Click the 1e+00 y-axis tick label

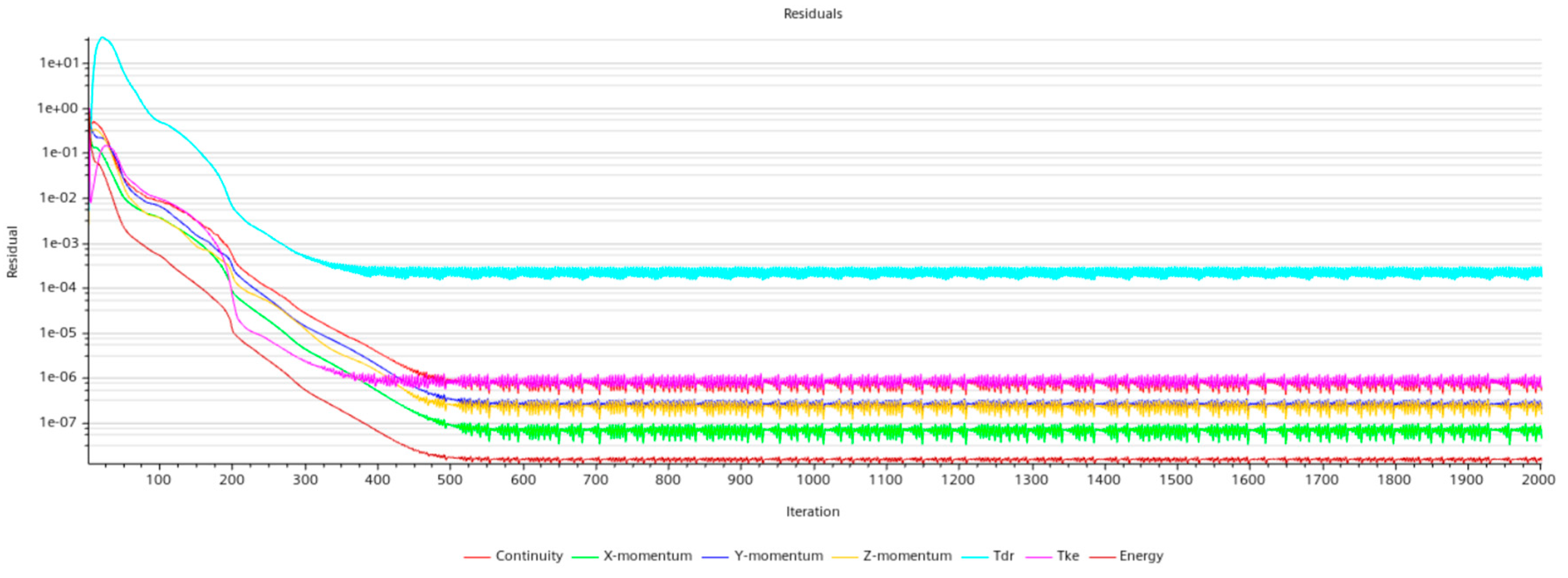(x=58, y=108)
